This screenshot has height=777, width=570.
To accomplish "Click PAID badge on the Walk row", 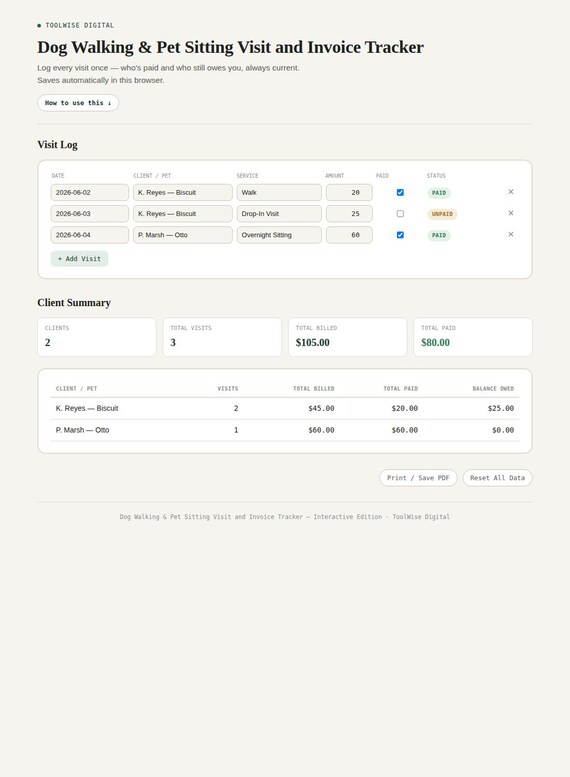I will point(439,193).
